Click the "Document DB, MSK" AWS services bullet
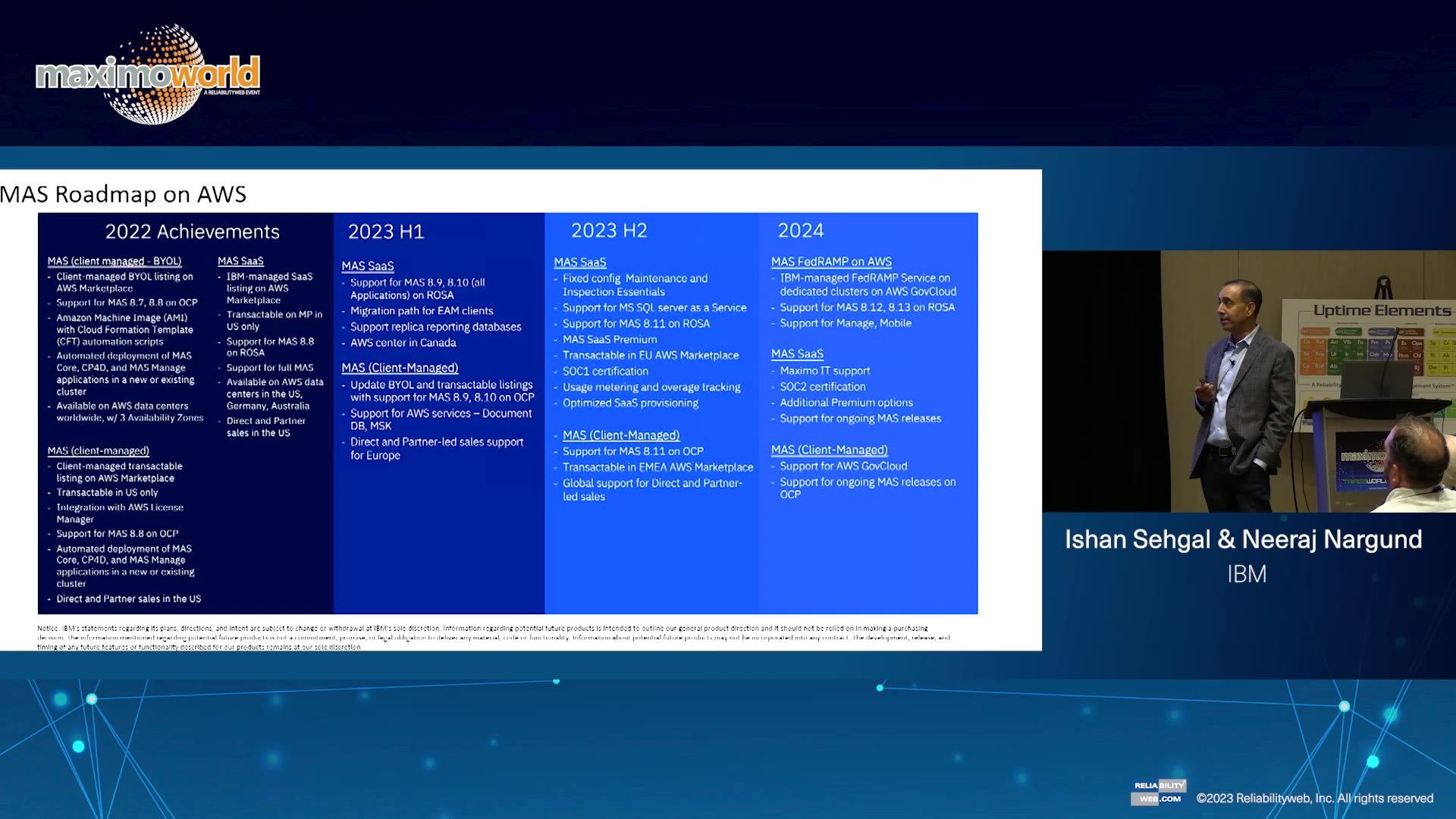This screenshot has height=819, width=1456. [x=441, y=419]
